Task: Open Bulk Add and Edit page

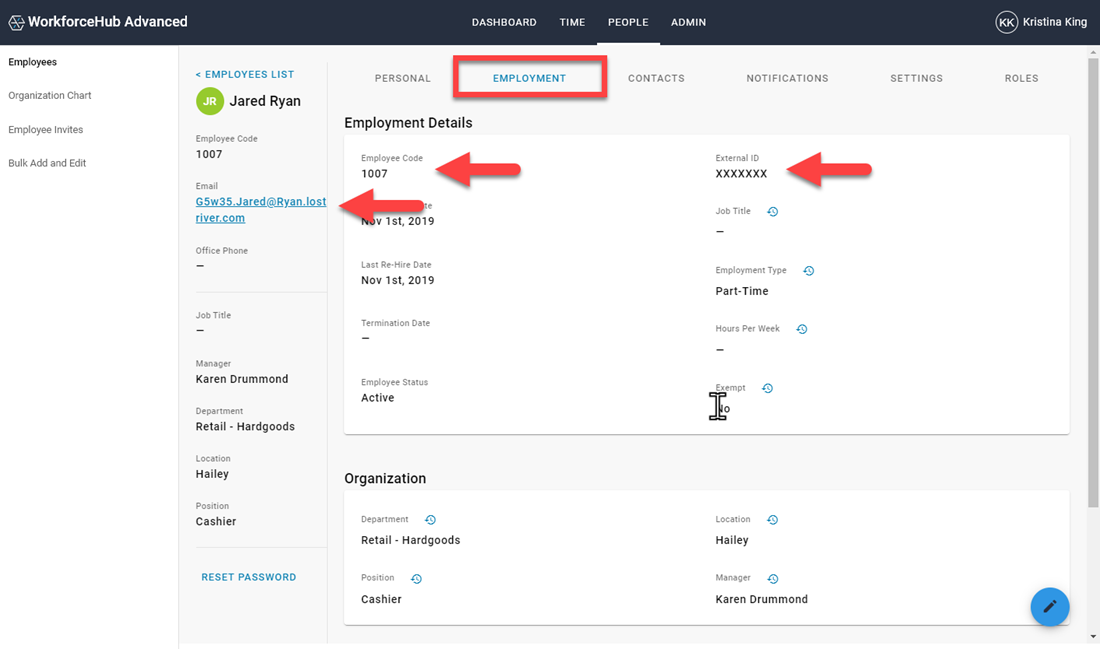Action: tap(47, 162)
